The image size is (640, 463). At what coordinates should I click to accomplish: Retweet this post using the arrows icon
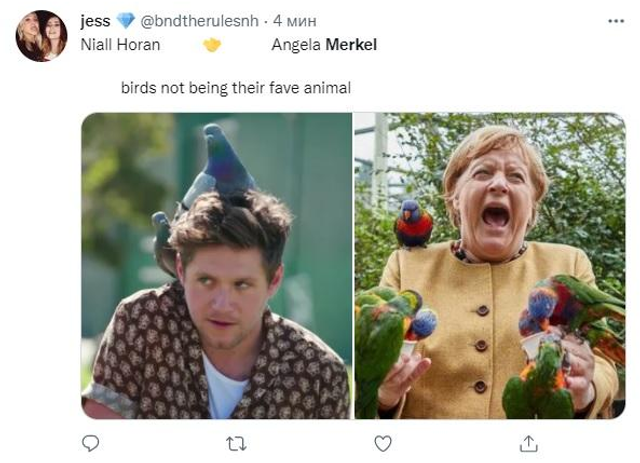pos(236,441)
